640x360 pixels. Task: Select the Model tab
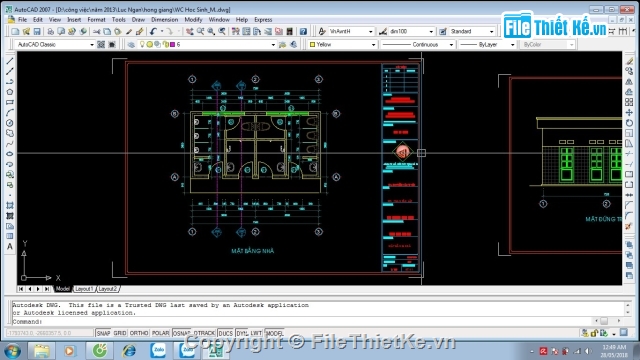pyautogui.click(x=62, y=289)
